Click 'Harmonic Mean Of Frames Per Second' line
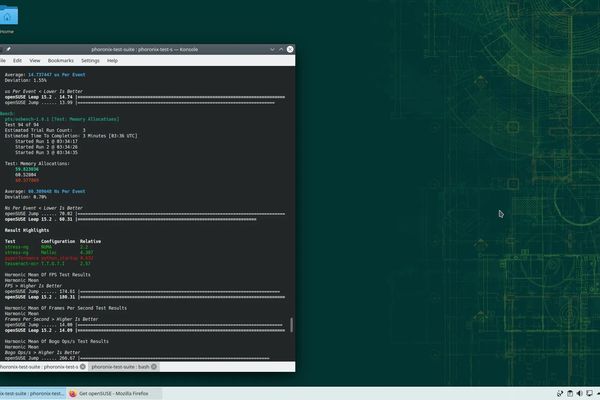Viewport: 600px width, 400px height. [65, 308]
